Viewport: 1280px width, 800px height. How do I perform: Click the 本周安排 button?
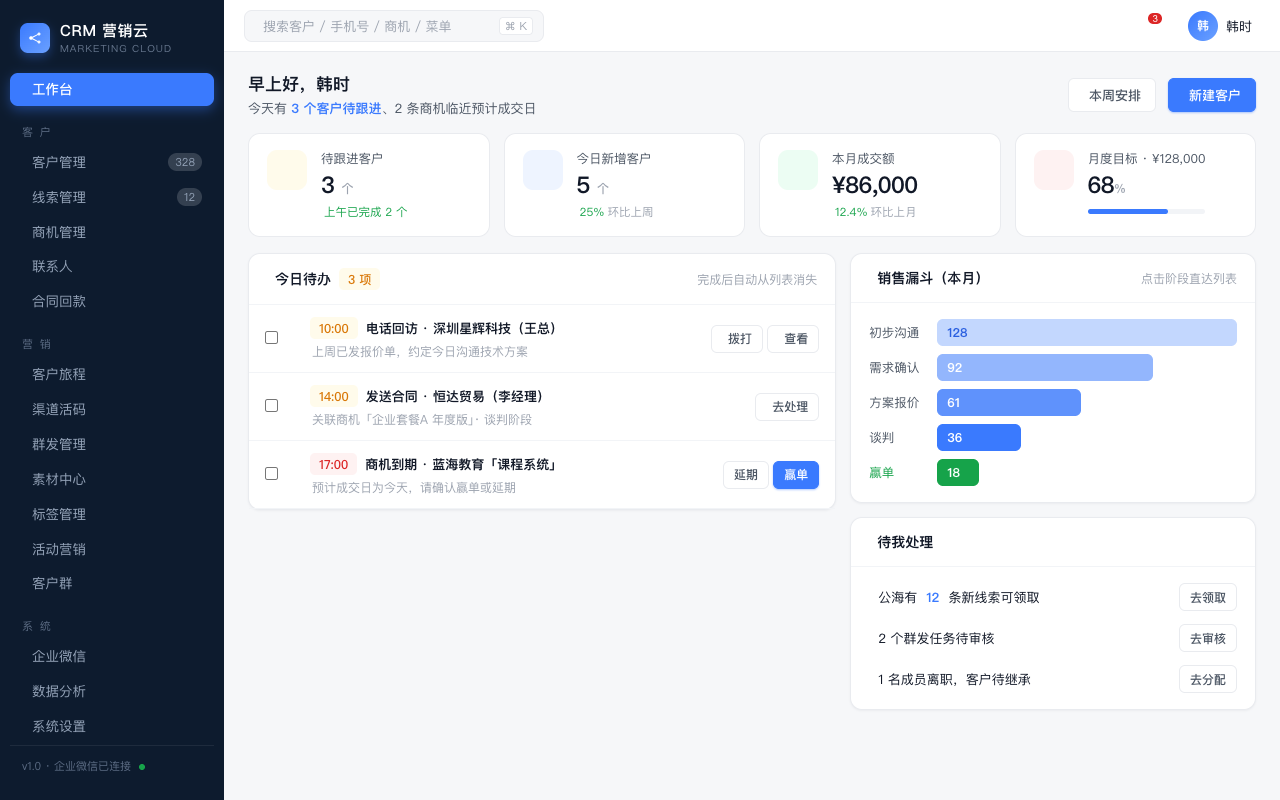(1112, 95)
